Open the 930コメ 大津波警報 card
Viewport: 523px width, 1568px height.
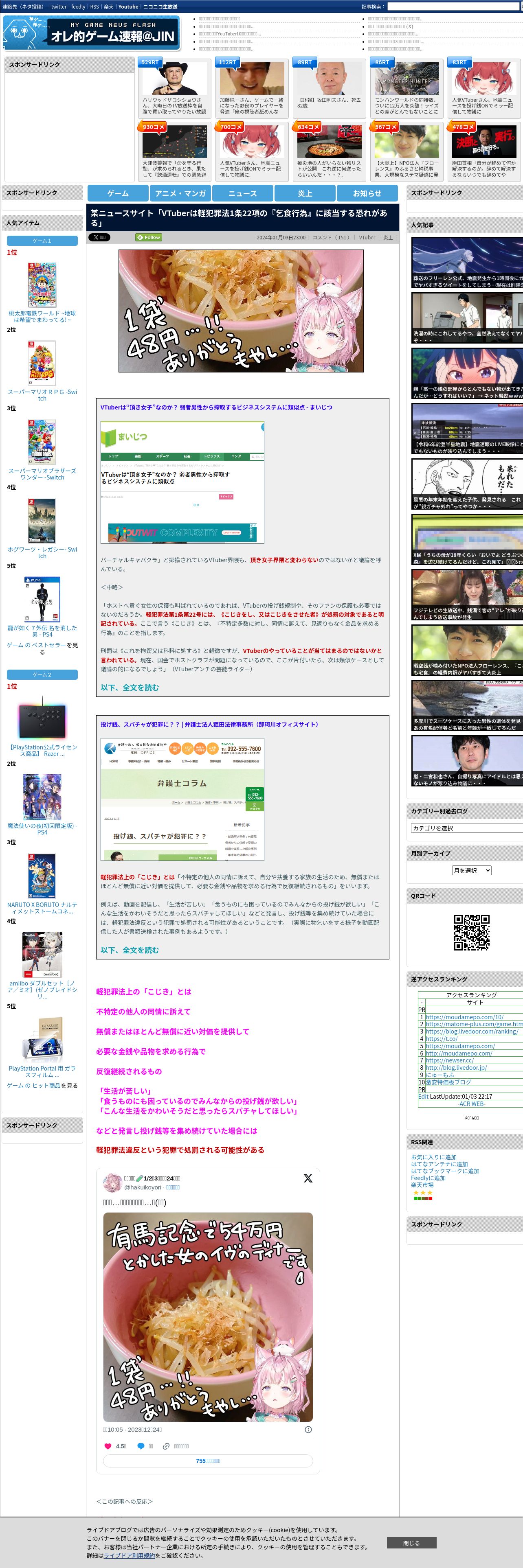click(x=174, y=151)
